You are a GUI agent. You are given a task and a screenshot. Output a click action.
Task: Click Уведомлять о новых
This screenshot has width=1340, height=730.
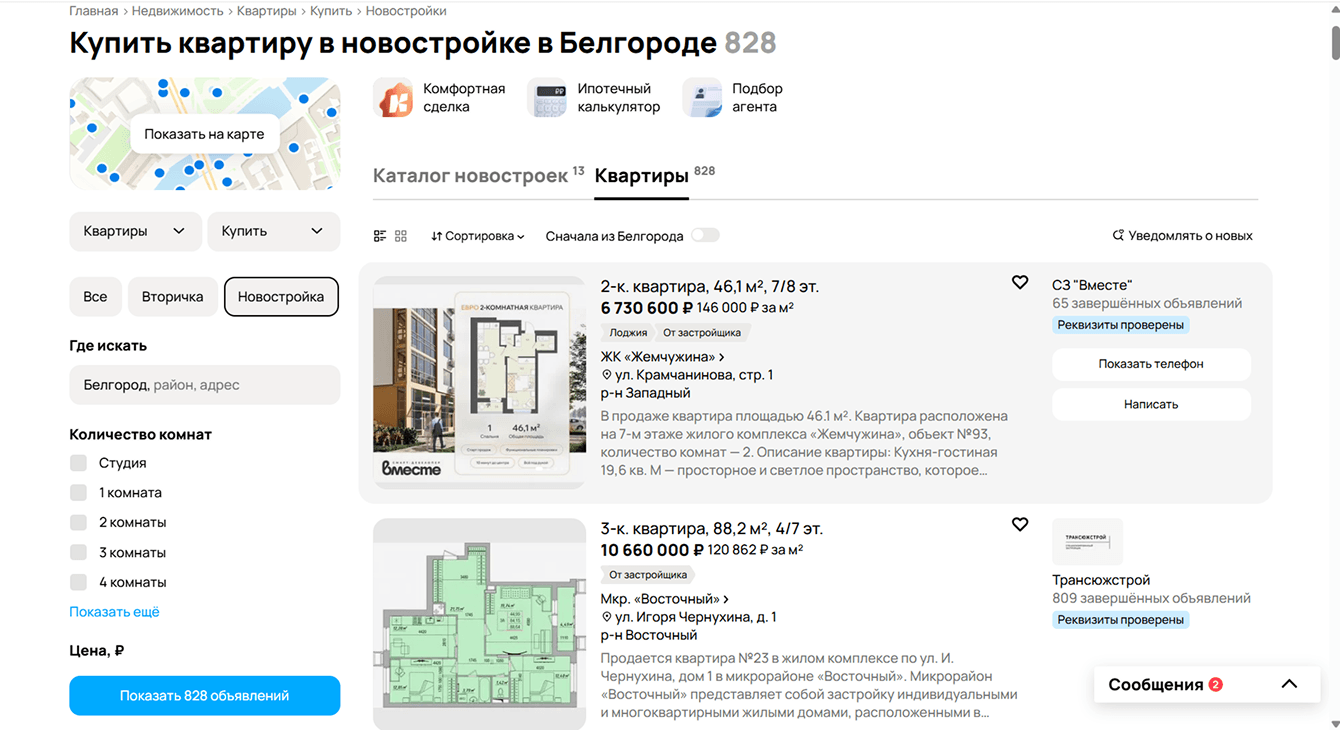[x=1182, y=236]
